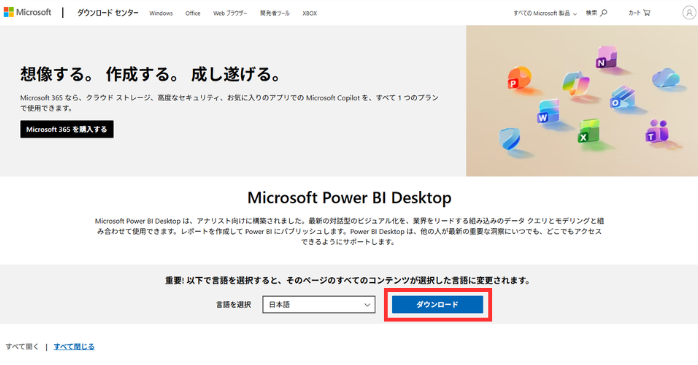The height and width of the screenshot is (365, 698).
Task: Click the 言語を選択 label
Action: coord(234,304)
